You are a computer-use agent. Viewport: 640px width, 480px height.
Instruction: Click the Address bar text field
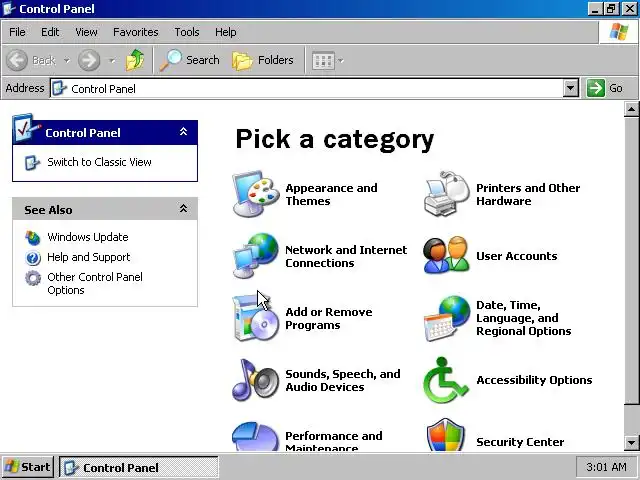[x=306, y=88]
